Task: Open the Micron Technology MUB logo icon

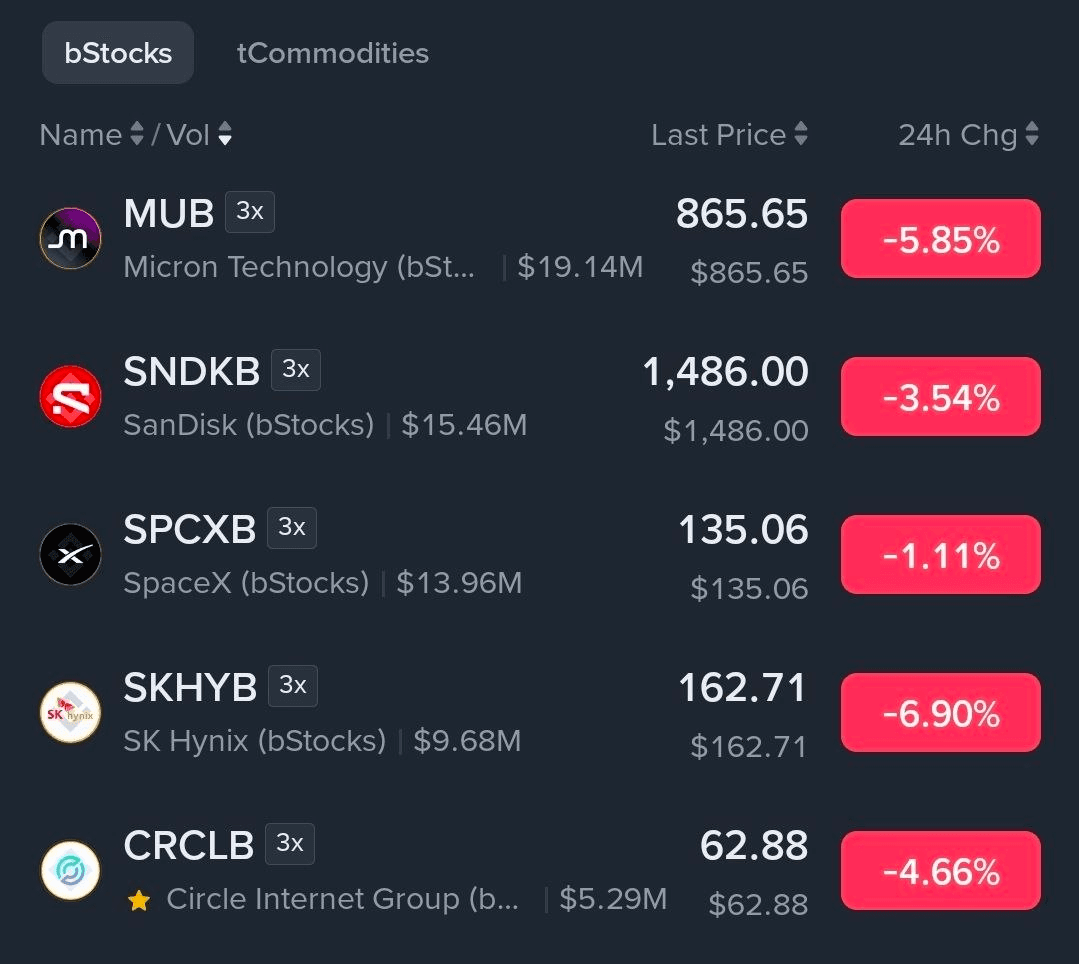Action: pos(70,238)
